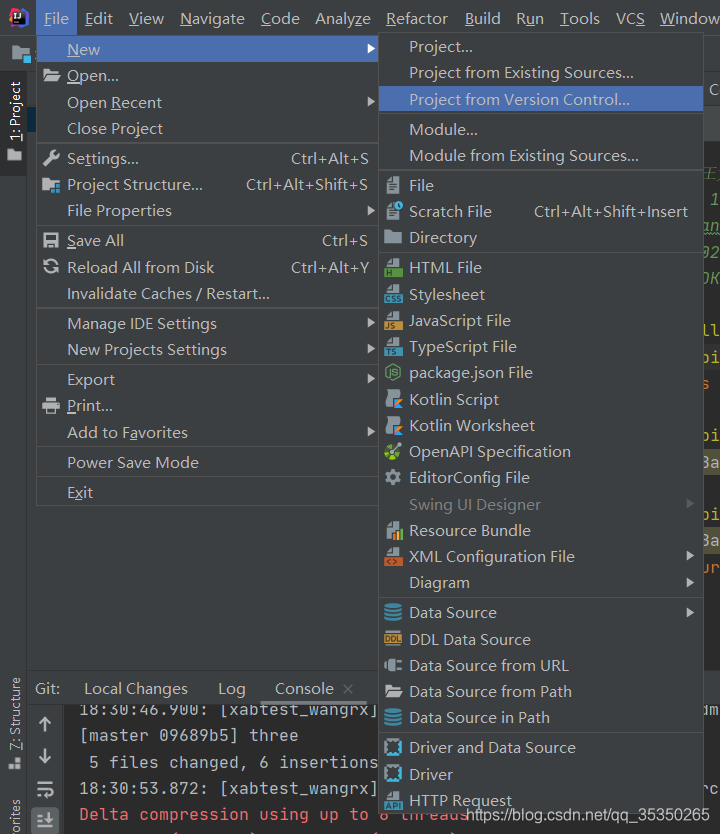This screenshot has width=720, height=834.
Task: Click the '[master 09689b5] three' console line
Action: [x=189, y=736]
